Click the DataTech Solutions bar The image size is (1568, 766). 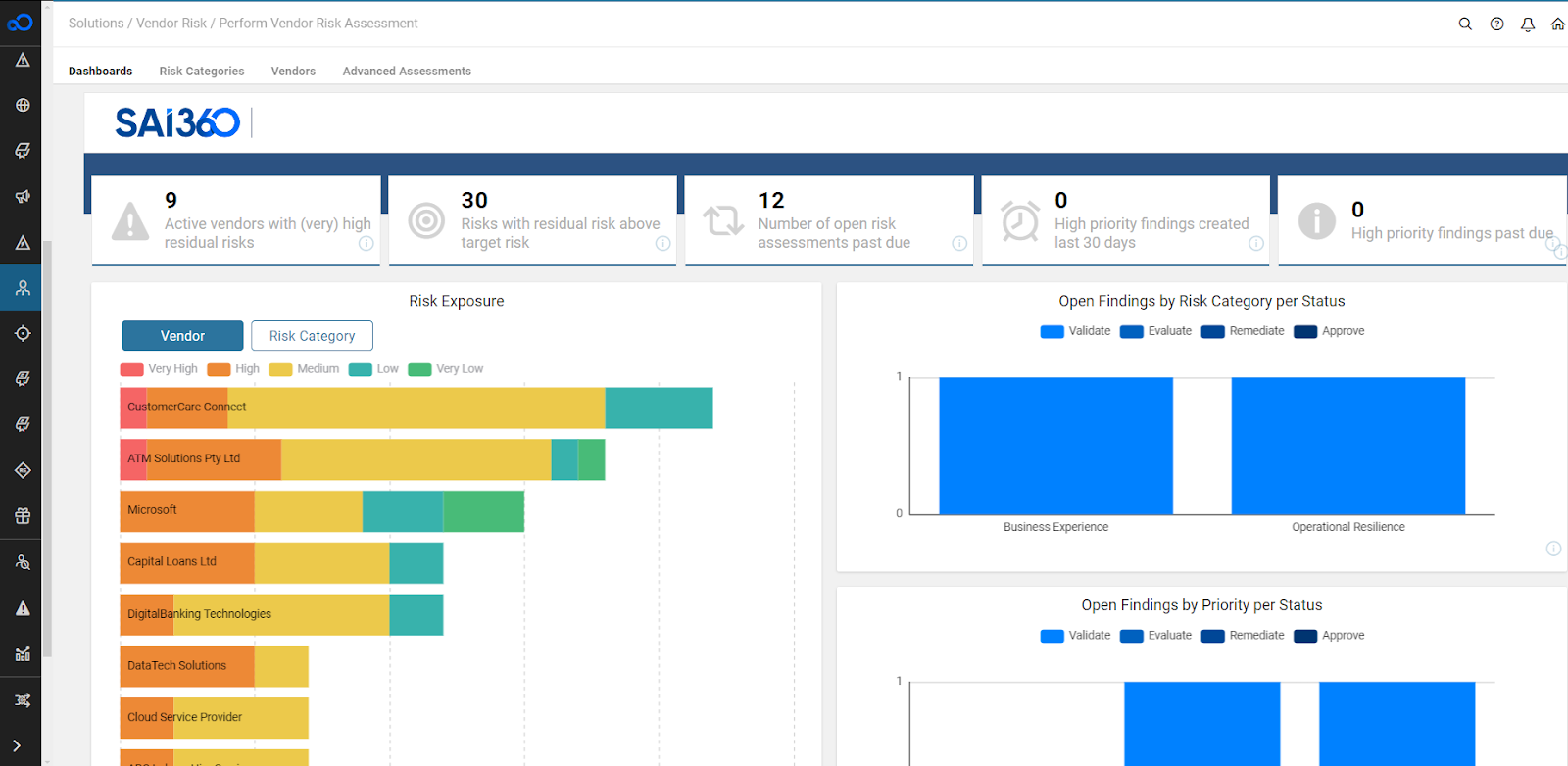tap(215, 666)
